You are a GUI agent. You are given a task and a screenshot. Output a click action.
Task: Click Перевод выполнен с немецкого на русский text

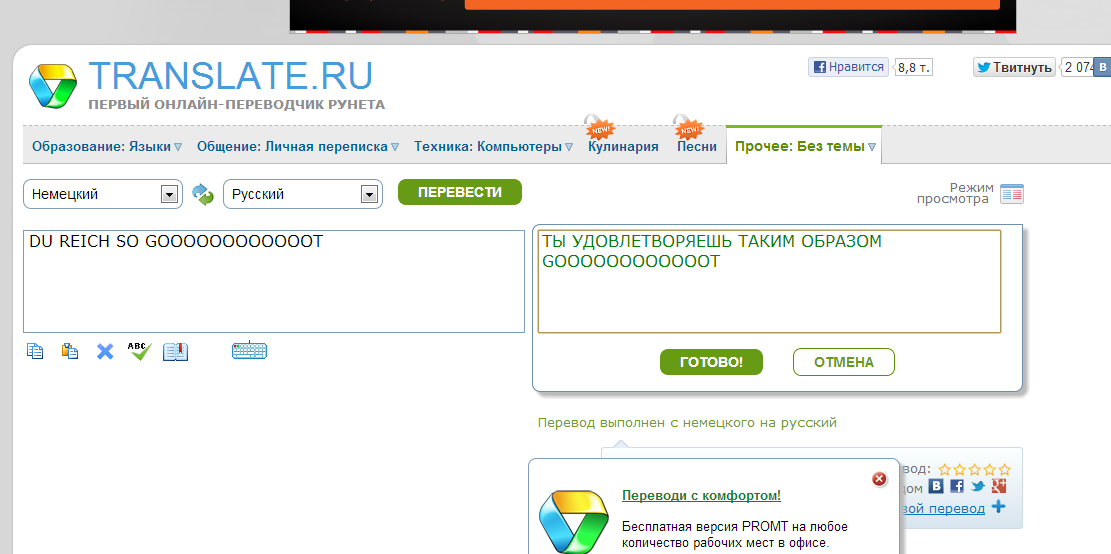pos(687,423)
